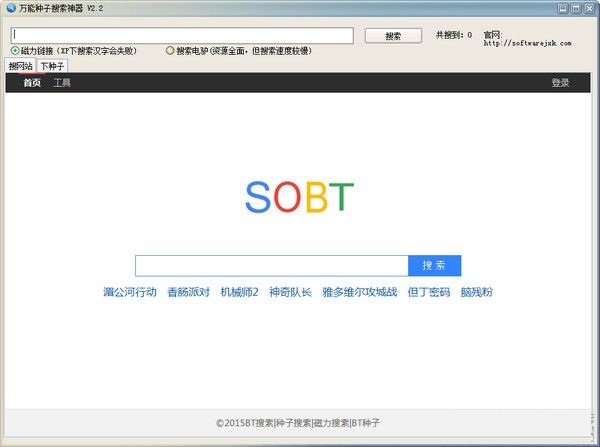Choose the 神奇队长 suggested link
The height and width of the screenshot is (447, 600).
click(290, 293)
